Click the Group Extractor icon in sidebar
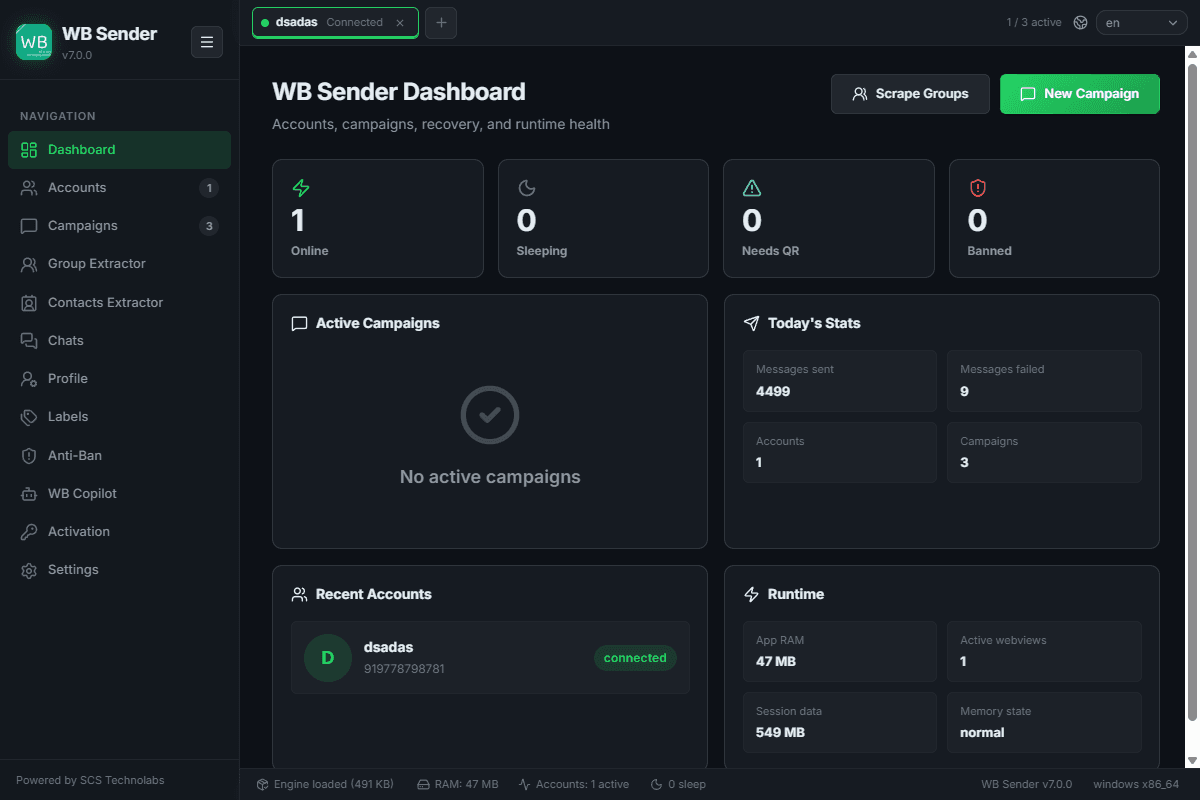The height and width of the screenshot is (800, 1200). [x=29, y=264]
